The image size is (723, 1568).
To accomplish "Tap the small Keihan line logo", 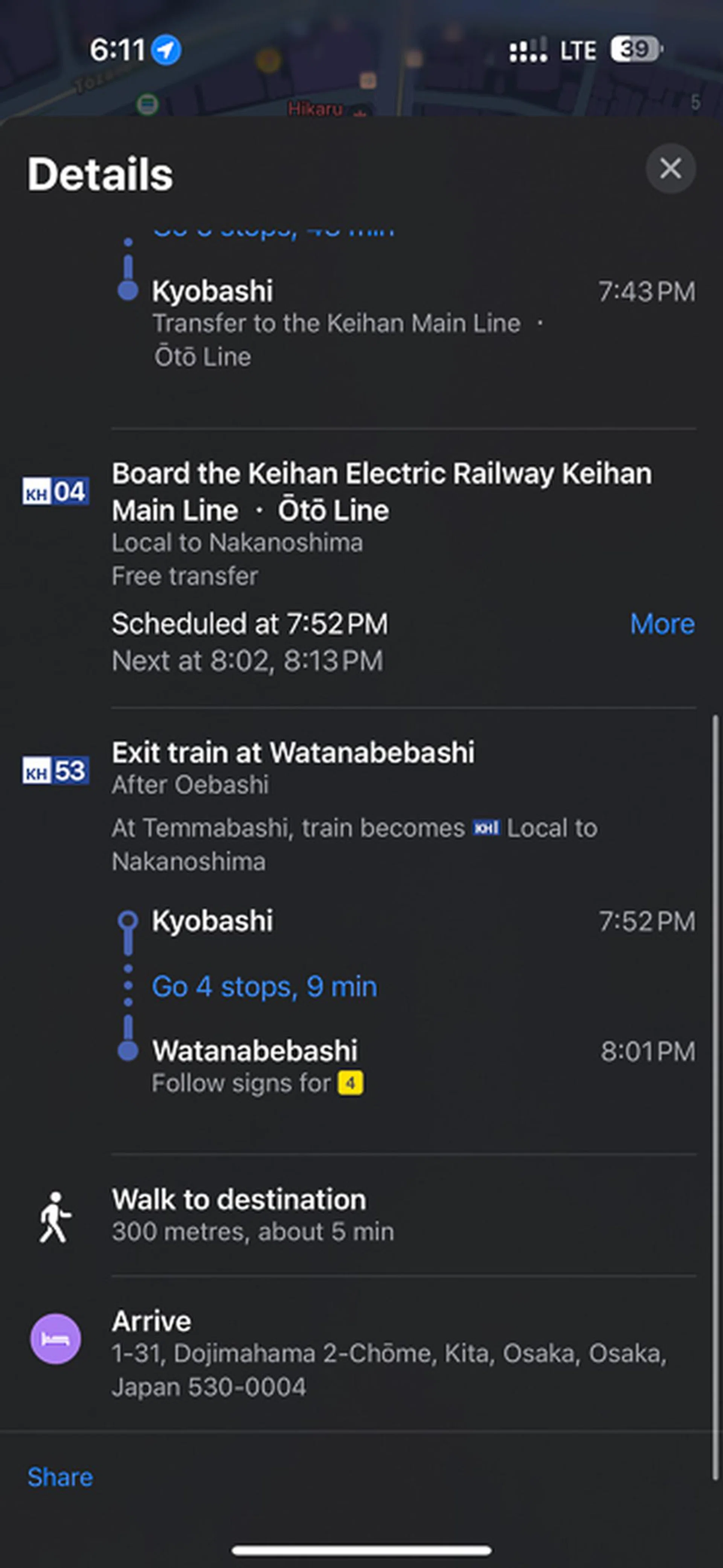I will tap(486, 828).
